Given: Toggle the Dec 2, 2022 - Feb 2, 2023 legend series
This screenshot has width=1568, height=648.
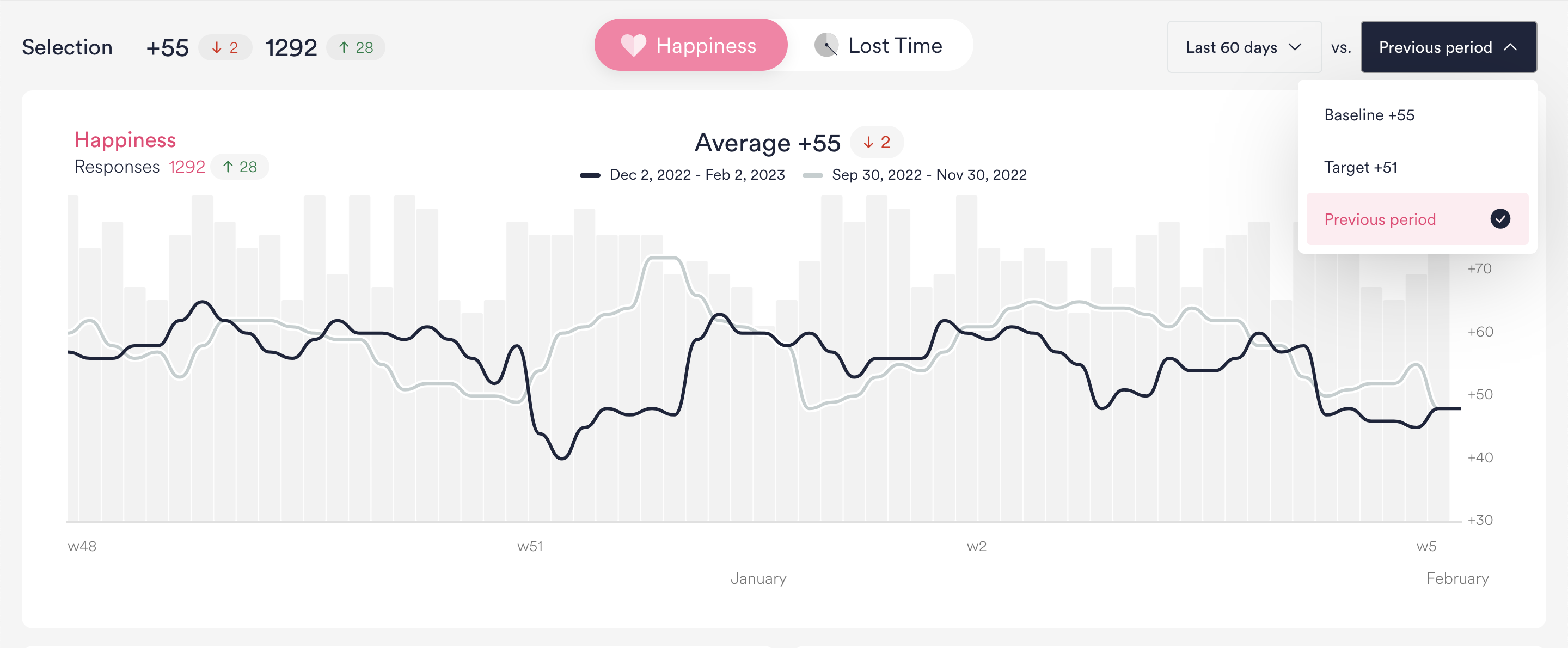Looking at the screenshot, I should point(682,175).
